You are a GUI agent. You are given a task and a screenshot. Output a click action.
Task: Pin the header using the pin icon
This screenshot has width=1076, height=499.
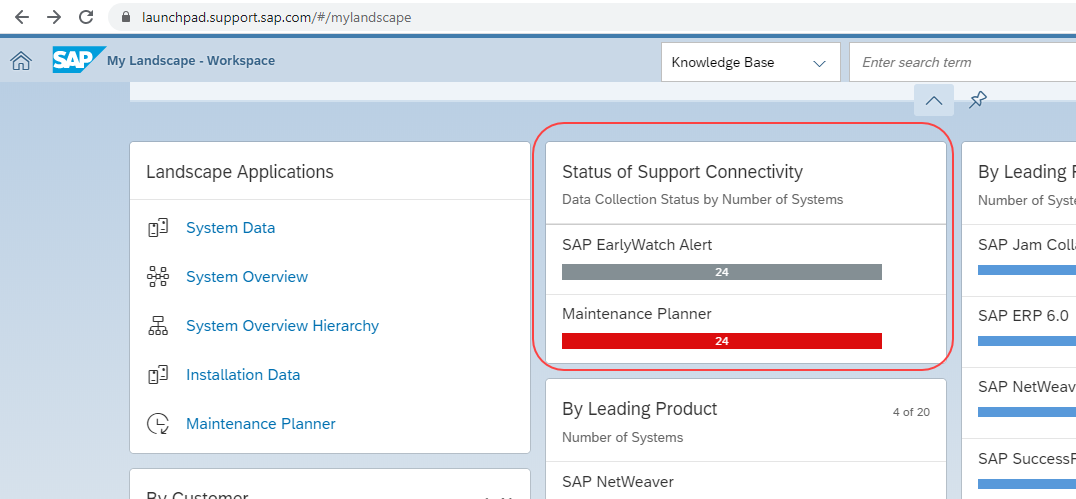pos(978,100)
